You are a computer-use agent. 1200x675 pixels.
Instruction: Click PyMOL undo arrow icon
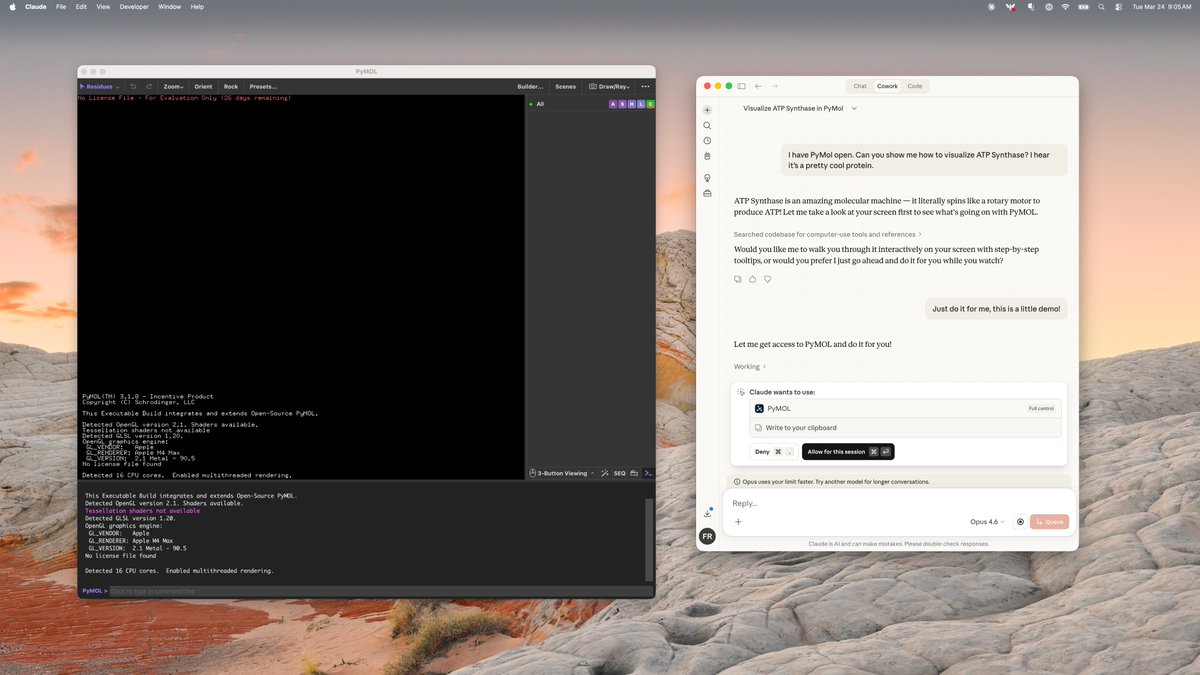pos(133,87)
